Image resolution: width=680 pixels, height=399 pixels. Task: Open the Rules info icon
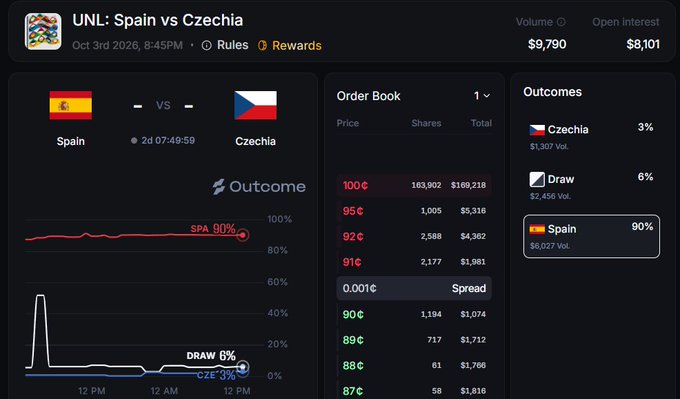207,46
